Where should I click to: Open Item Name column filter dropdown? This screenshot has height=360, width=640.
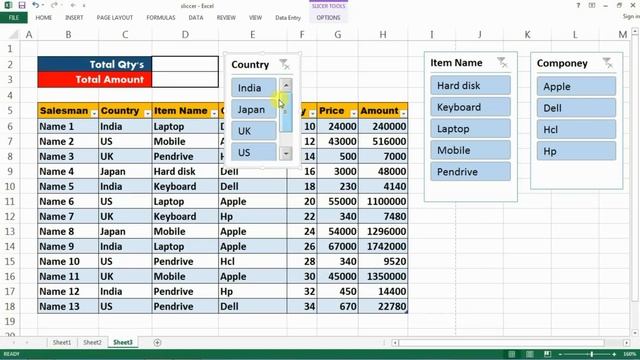(x=214, y=113)
